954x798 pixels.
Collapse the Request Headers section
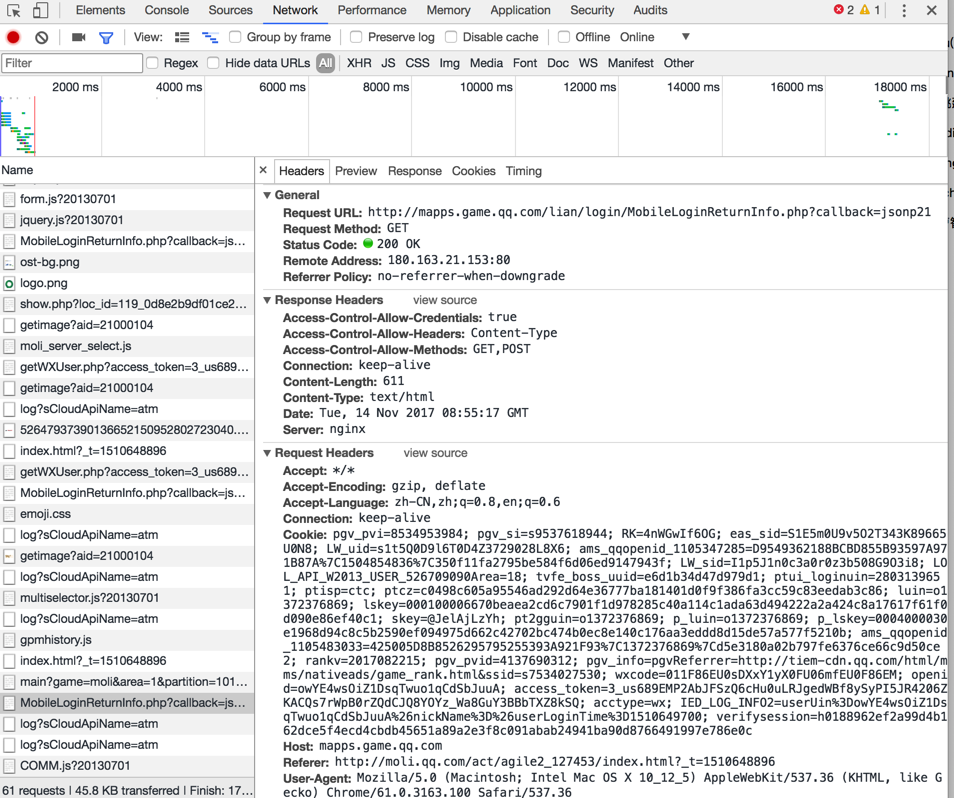(x=267, y=453)
